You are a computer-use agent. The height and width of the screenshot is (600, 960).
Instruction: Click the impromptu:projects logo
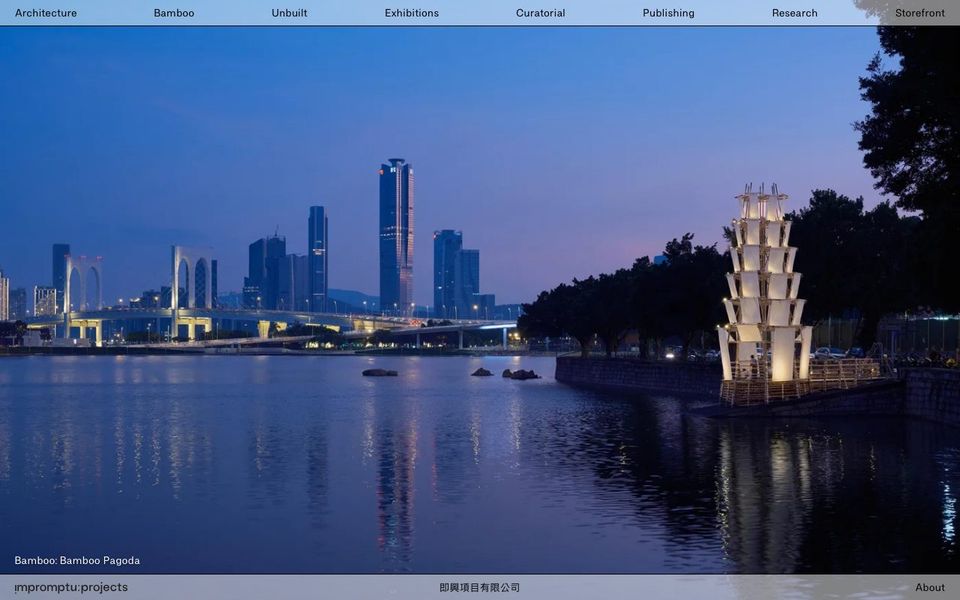click(x=71, y=588)
